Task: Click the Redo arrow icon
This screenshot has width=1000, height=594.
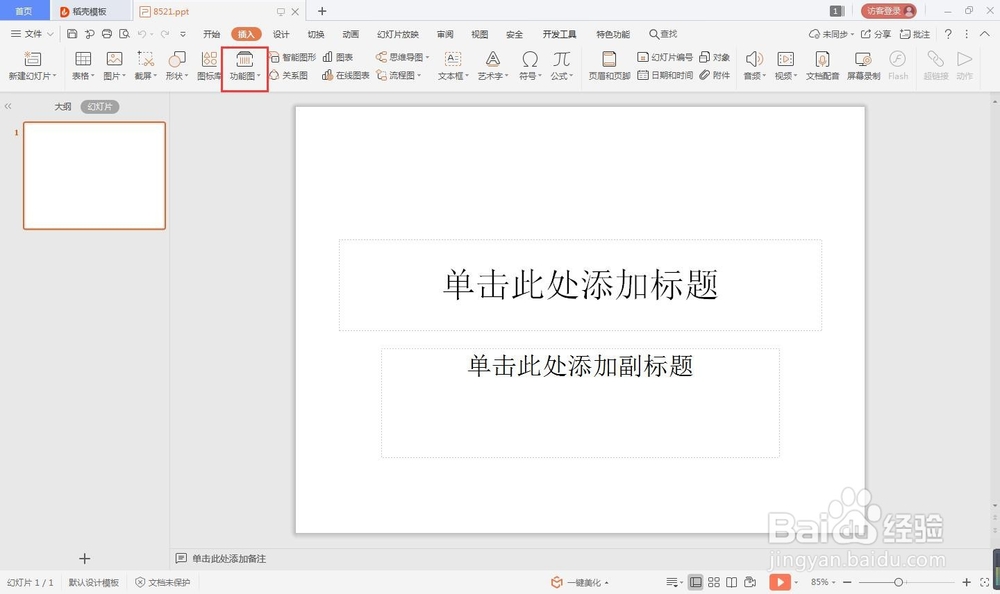Action: 165,34
